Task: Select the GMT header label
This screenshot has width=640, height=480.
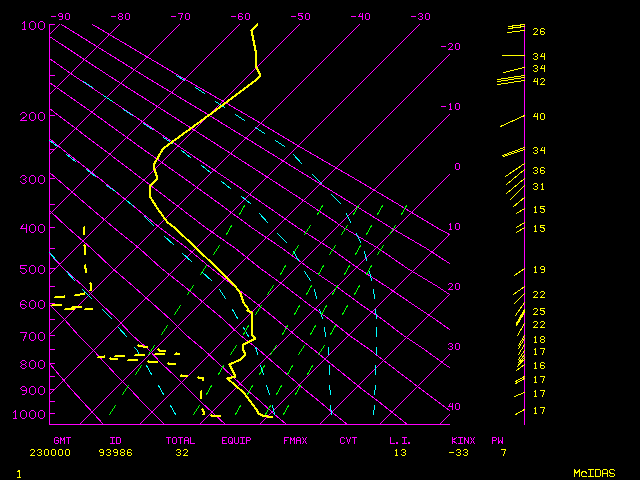Action: click(62, 440)
